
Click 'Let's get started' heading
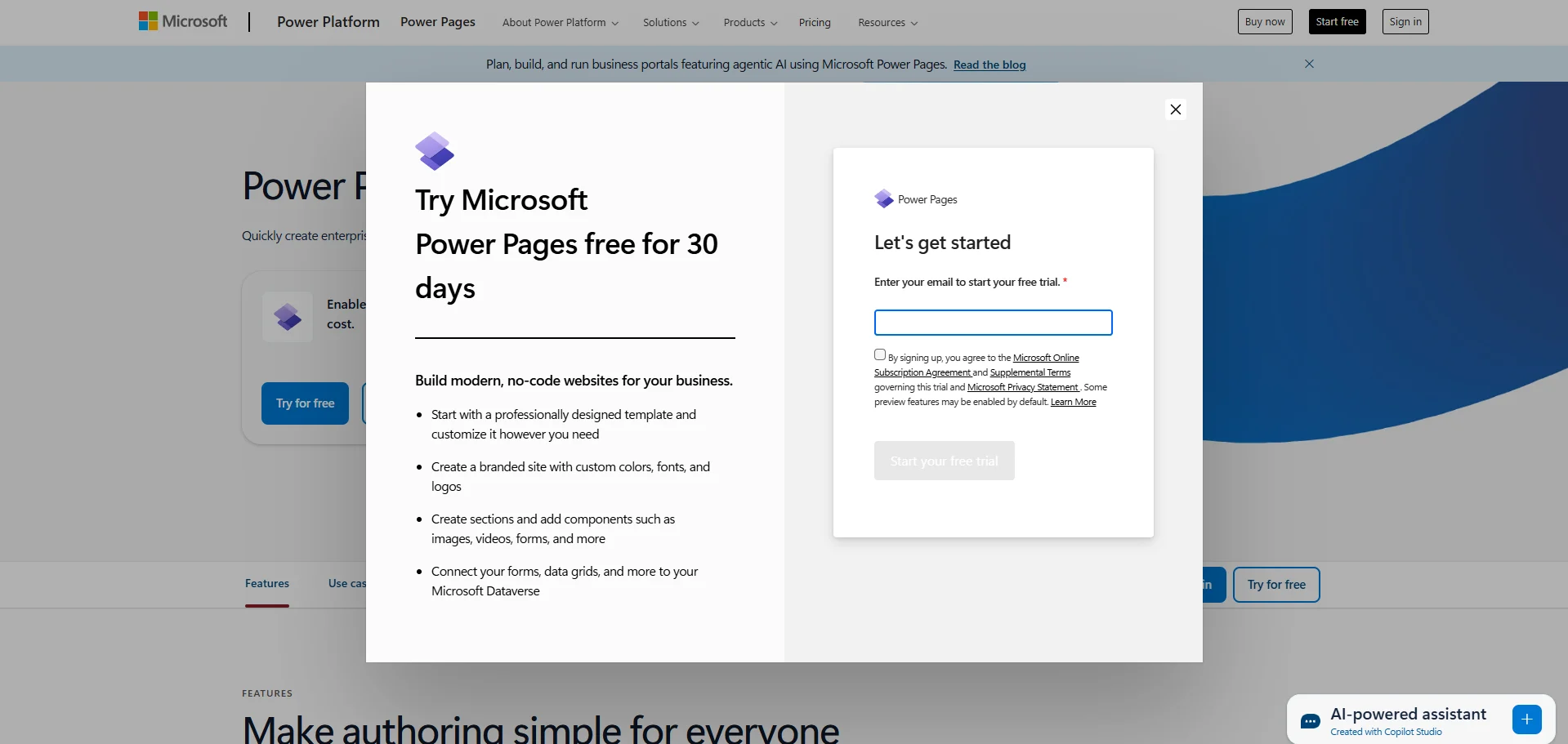[942, 243]
